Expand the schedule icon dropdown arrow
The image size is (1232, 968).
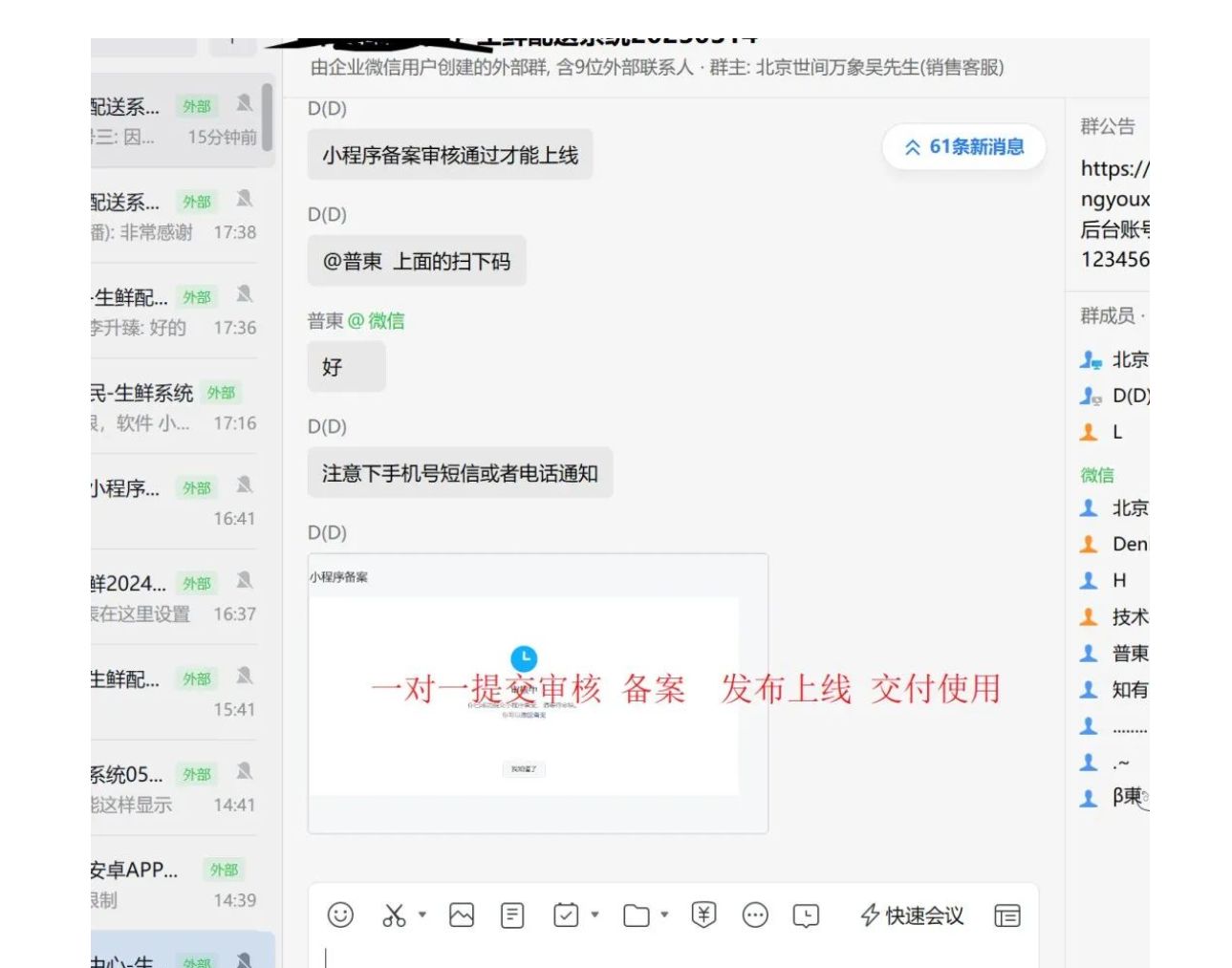pos(594,914)
